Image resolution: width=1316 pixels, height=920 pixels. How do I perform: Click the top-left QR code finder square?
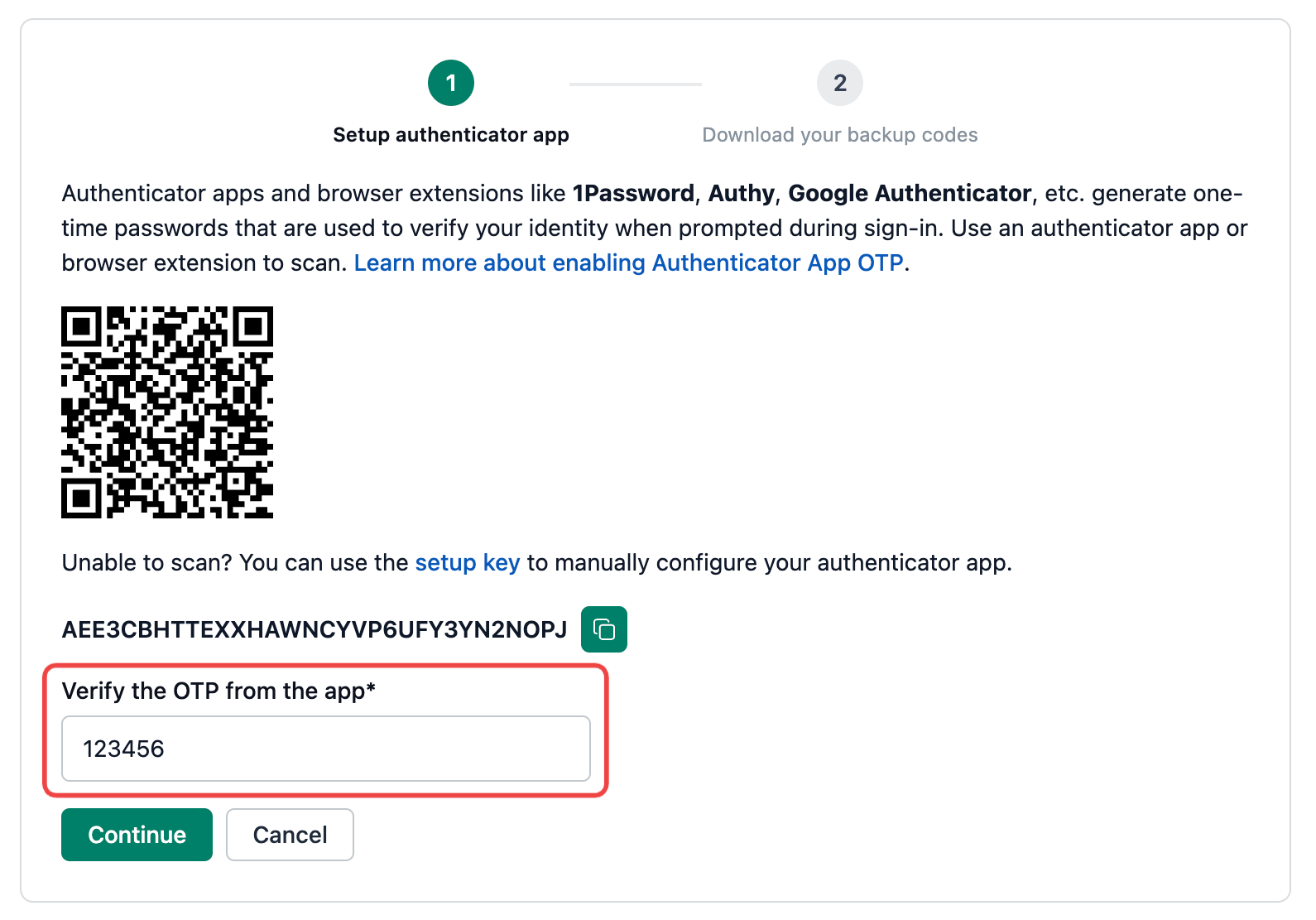click(x=81, y=326)
